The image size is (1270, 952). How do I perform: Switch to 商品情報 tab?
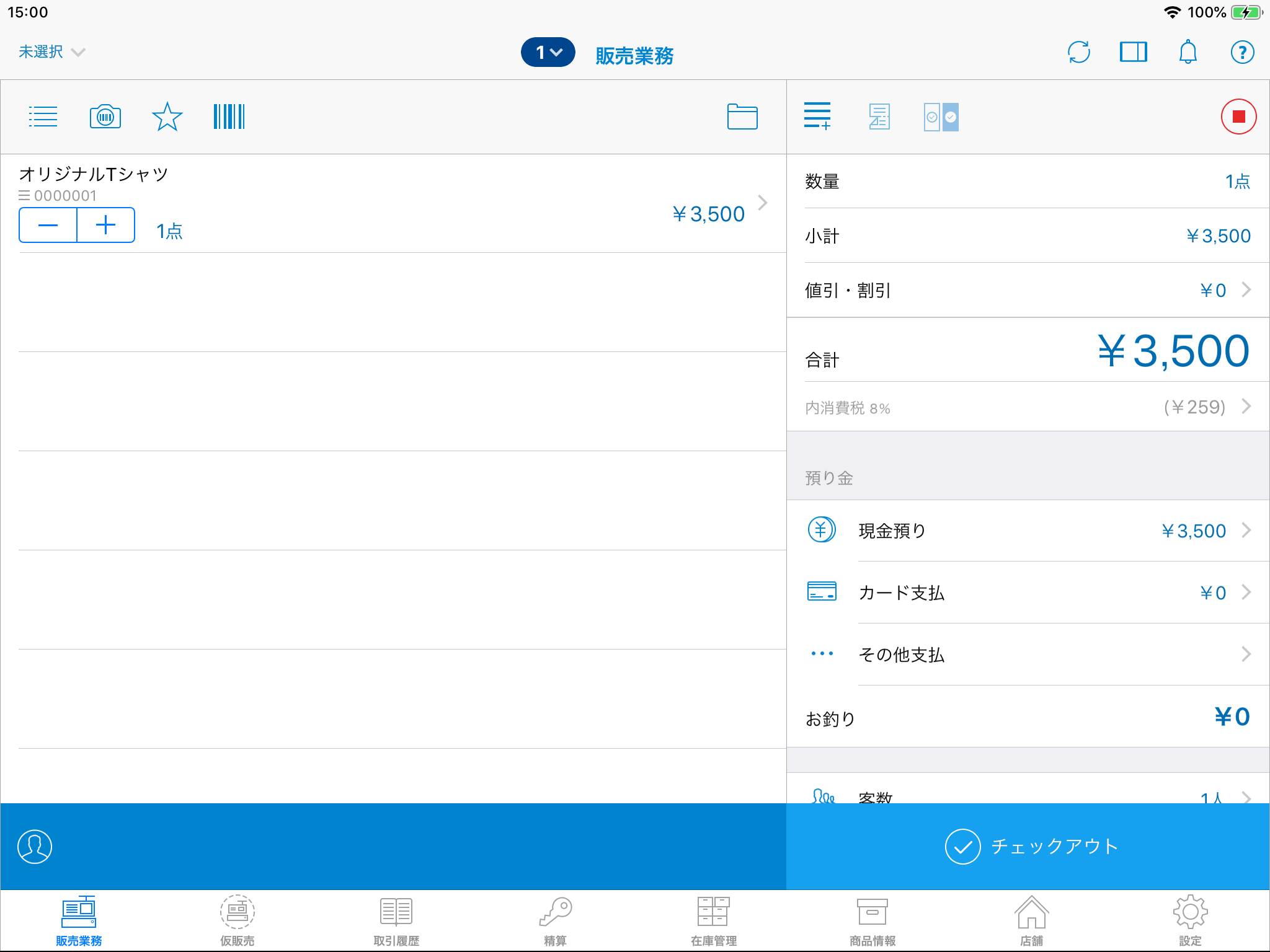click(x=873, y=921)
